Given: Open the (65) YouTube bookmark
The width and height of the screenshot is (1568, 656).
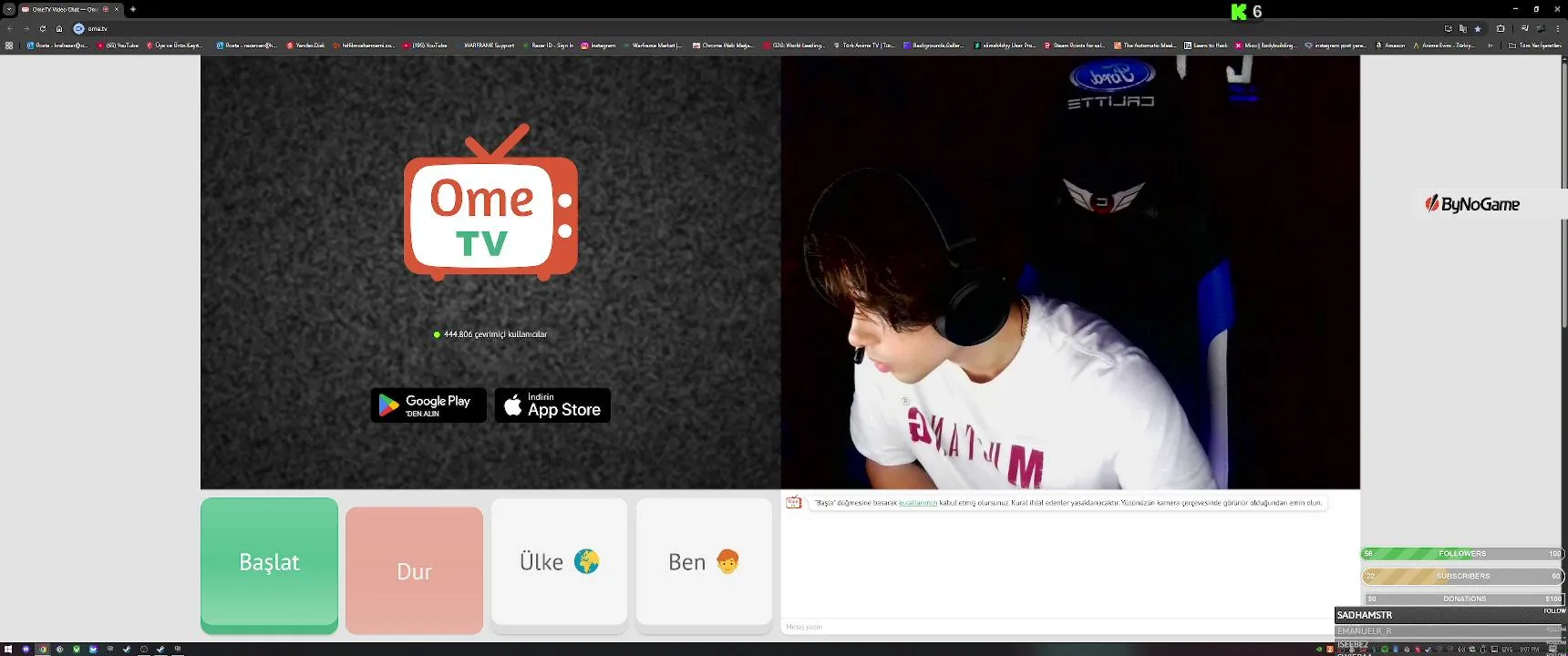Looking at the screenshot, I should [118, 46].
